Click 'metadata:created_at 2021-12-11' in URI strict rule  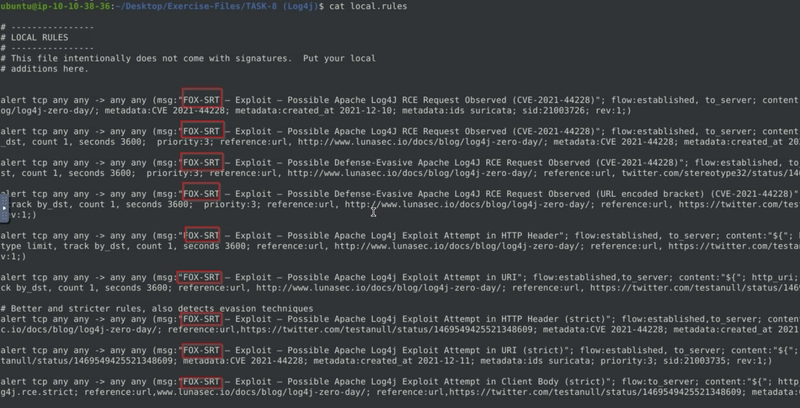pos(386,361)
